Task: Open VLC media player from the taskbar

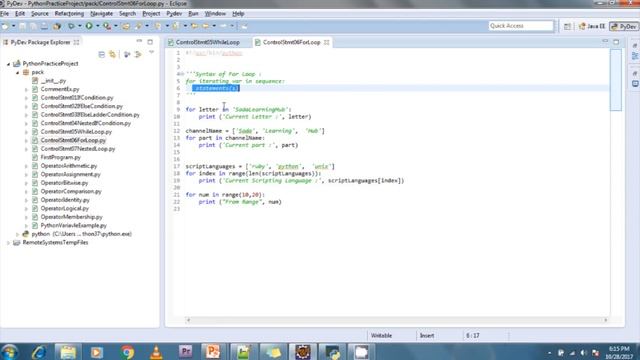Action: point(156,352)
